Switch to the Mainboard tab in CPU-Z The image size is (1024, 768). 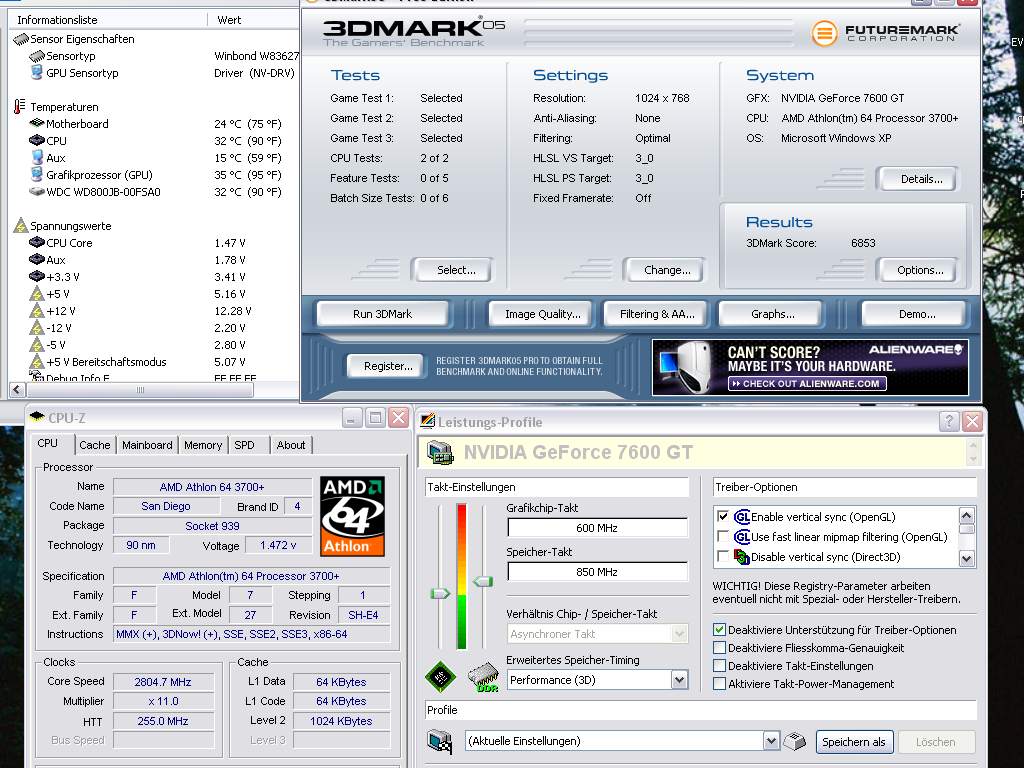(x=147, y=445)
